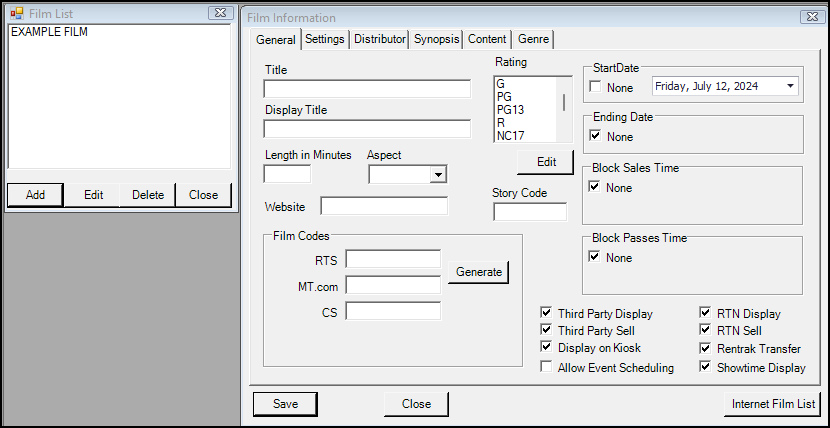
Task: Go to the Genre tab
Action: 533,39
